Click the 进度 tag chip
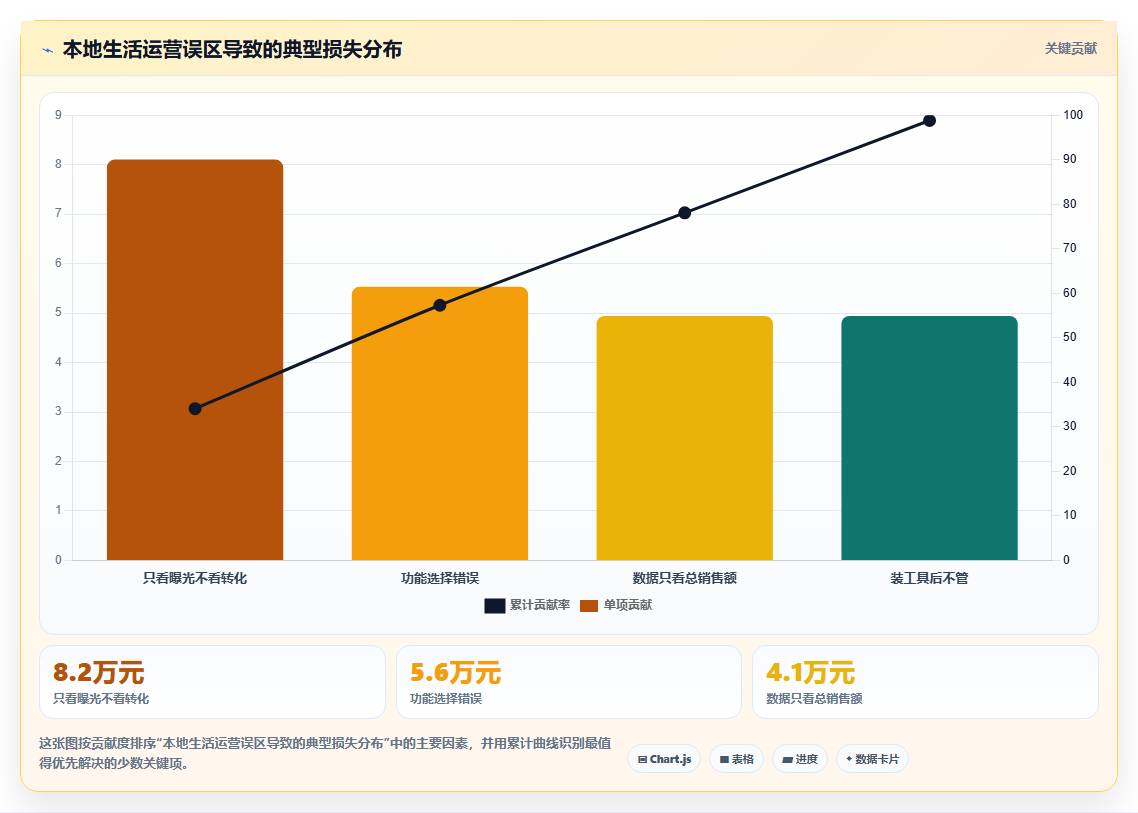 point(800,759)
